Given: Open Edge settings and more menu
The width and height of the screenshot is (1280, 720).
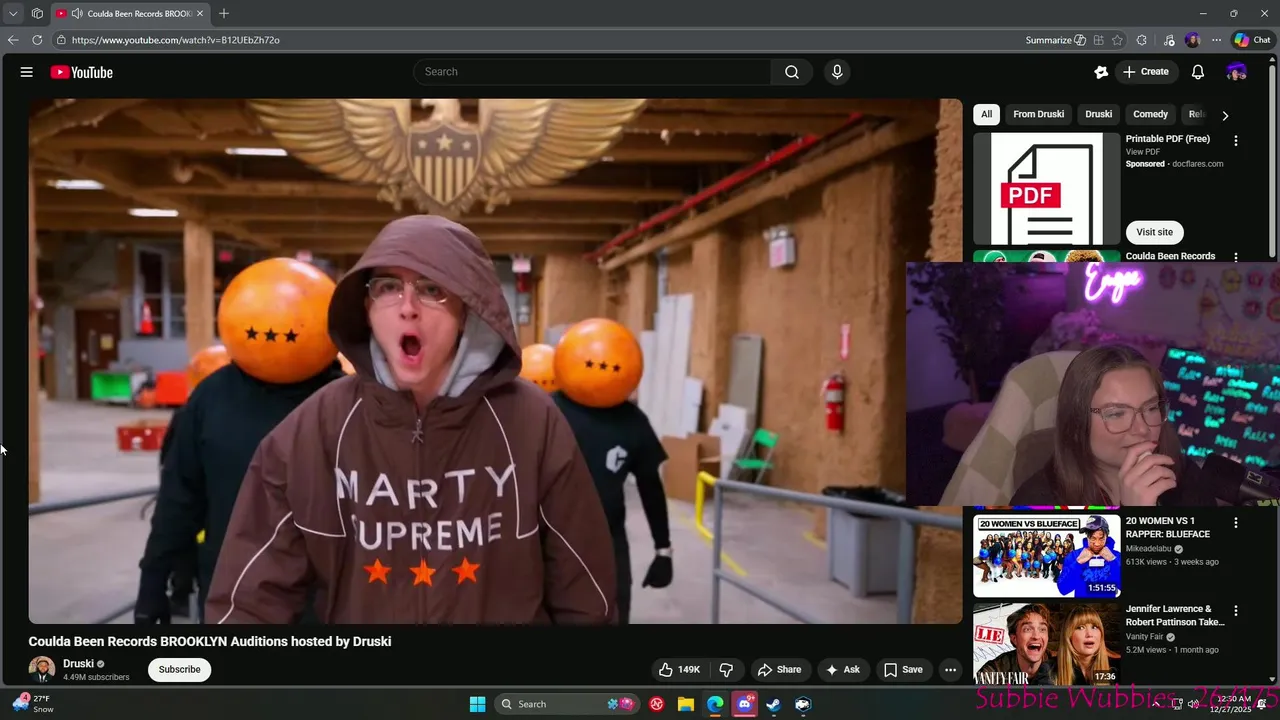Looking at the screenshot, I should [1216, 40].
